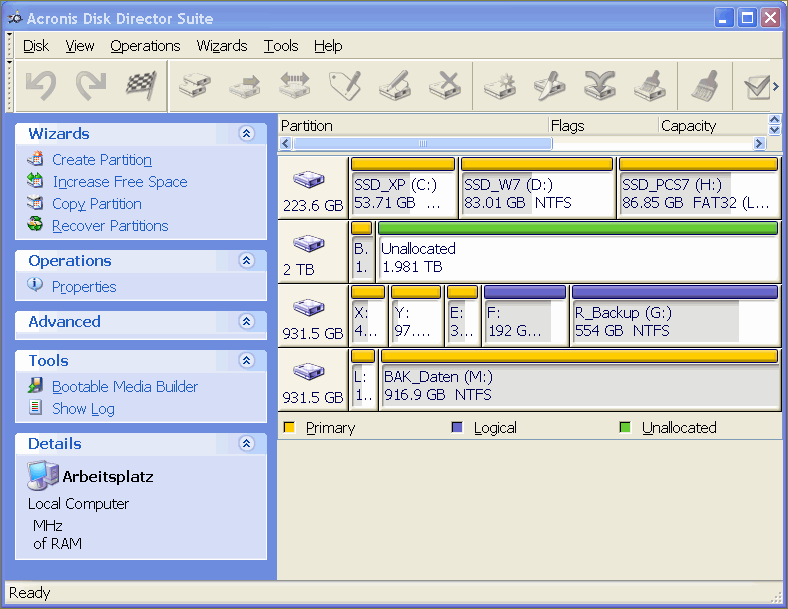This screenshot has width=788, height=609.
Task: Click the Show Log icon
Action: 35,407
